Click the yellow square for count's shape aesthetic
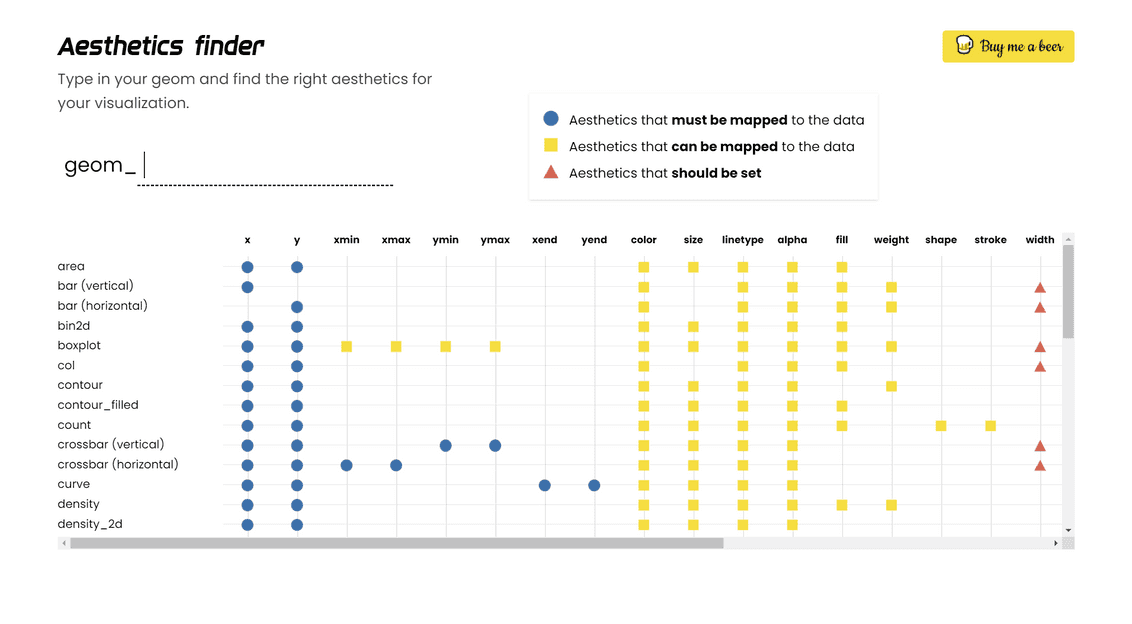 941,425
